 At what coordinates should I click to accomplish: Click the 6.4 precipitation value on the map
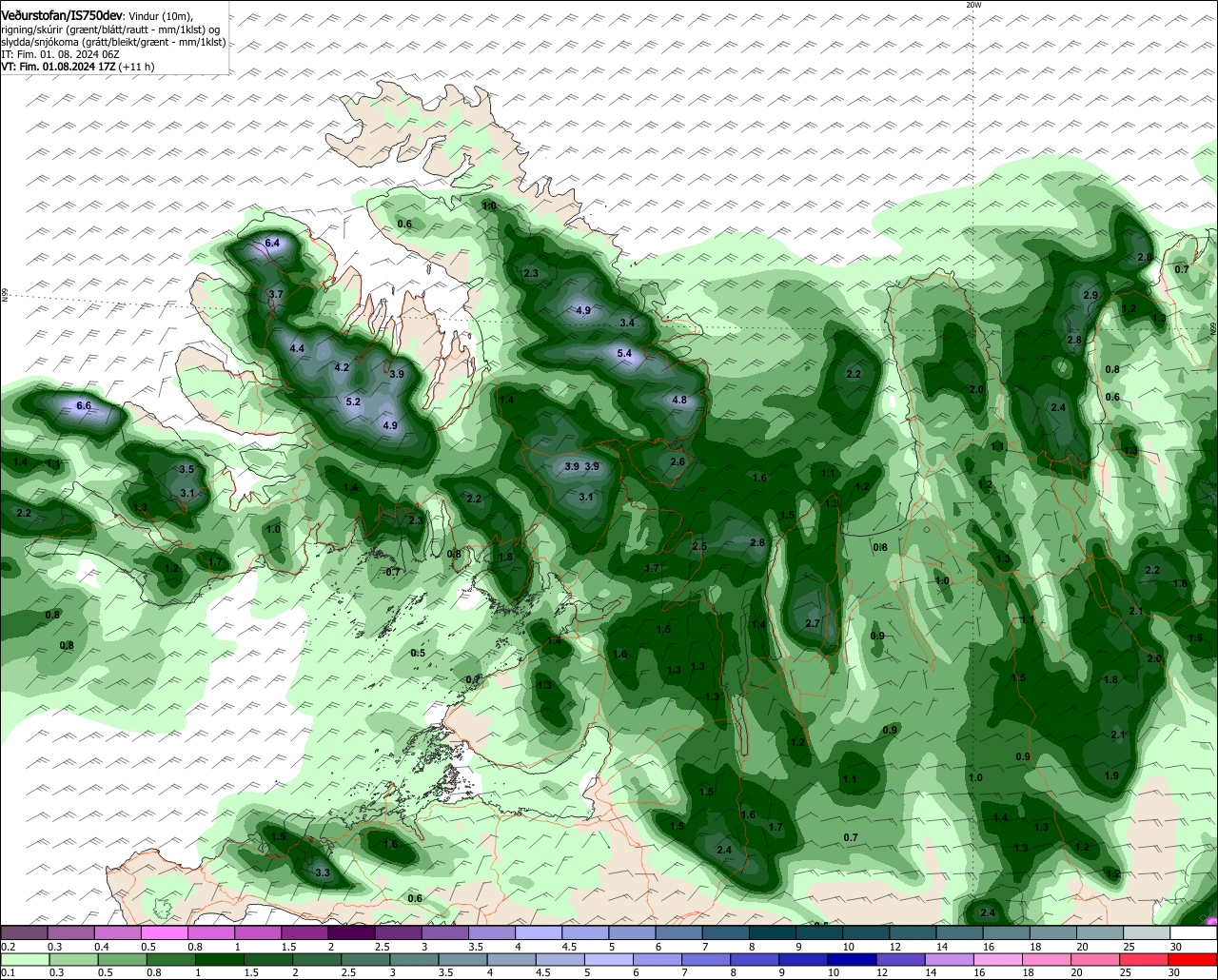coord(272,244)
